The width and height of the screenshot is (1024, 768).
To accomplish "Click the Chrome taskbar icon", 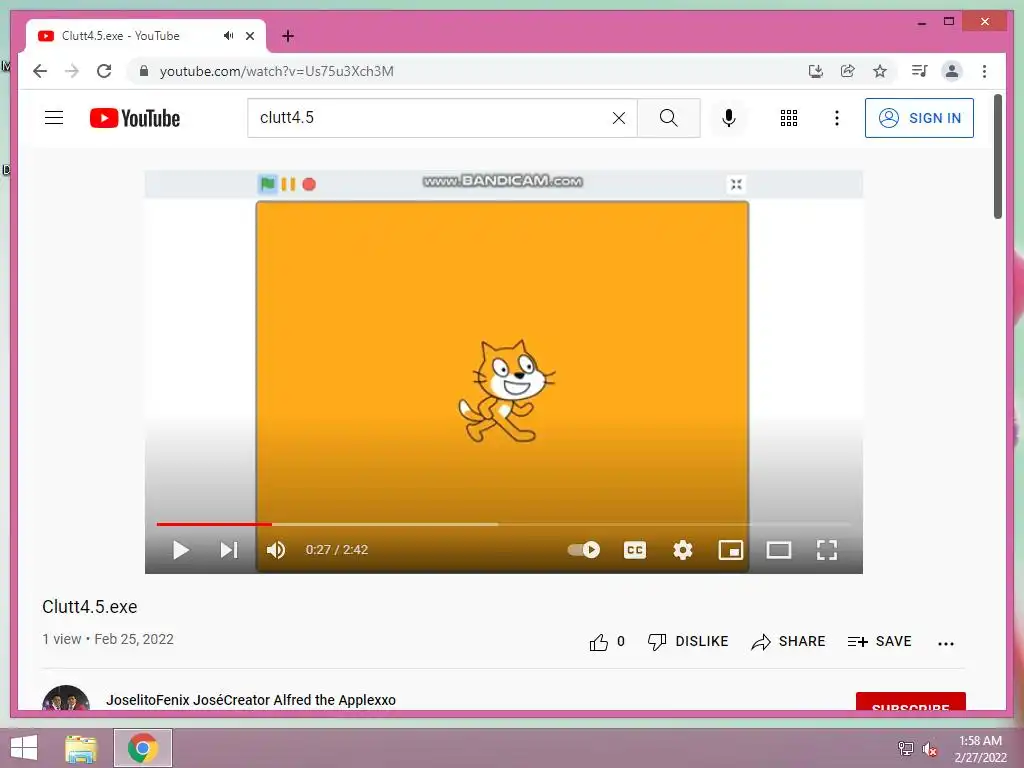I will click(142, 748).
